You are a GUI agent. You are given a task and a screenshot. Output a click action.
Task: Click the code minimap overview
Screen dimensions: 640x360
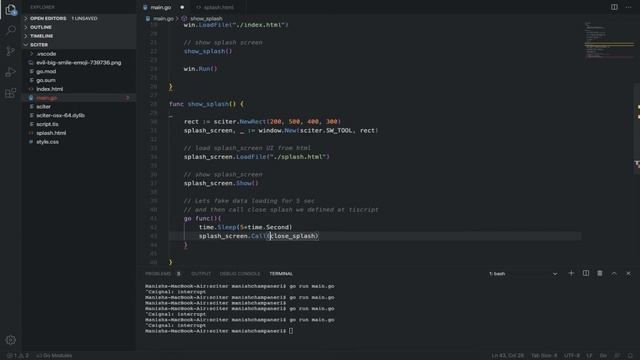(609, 41)
